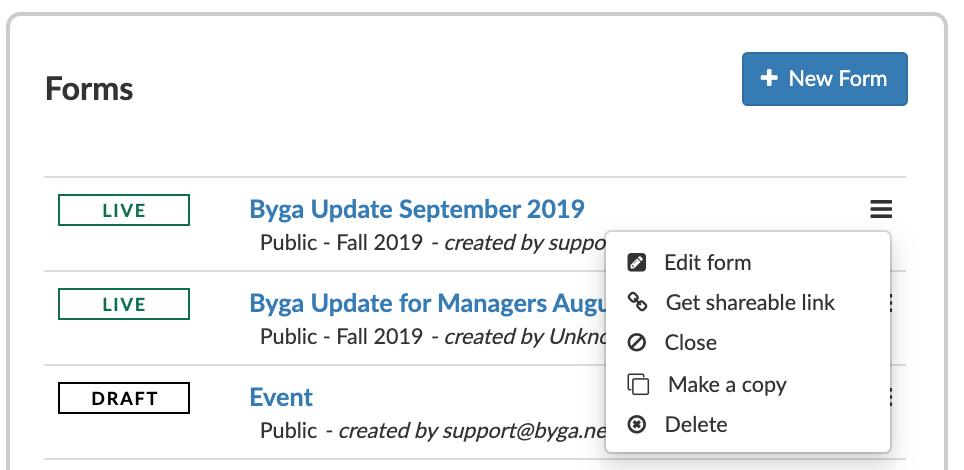Create a form with the New Form button
The width and height of the screenshot is (964, 470).
pos(824,79)
